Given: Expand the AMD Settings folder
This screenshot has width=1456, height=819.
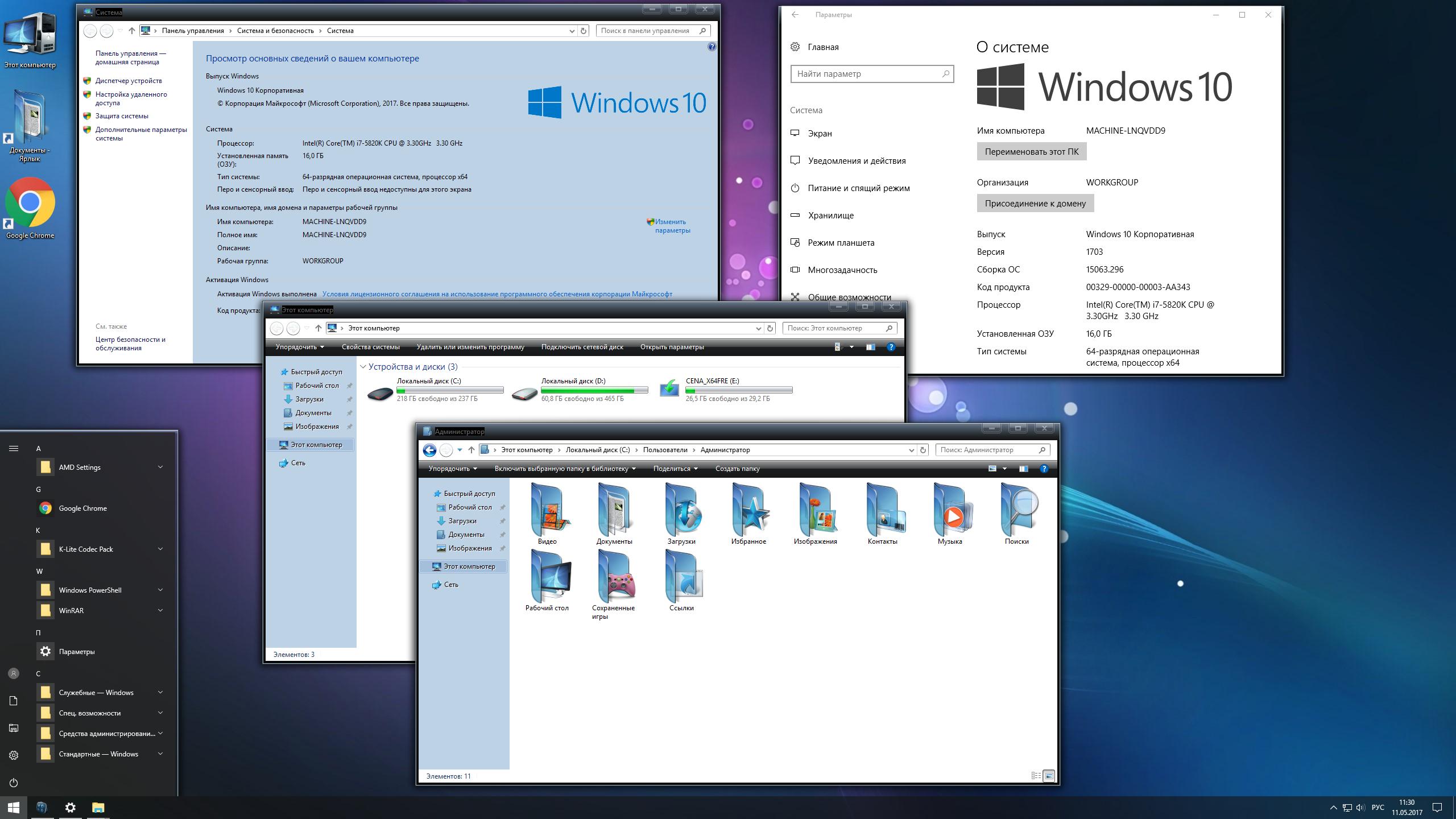Looking at the screenshot, I should pyautogui.click(x=160, y=467).
